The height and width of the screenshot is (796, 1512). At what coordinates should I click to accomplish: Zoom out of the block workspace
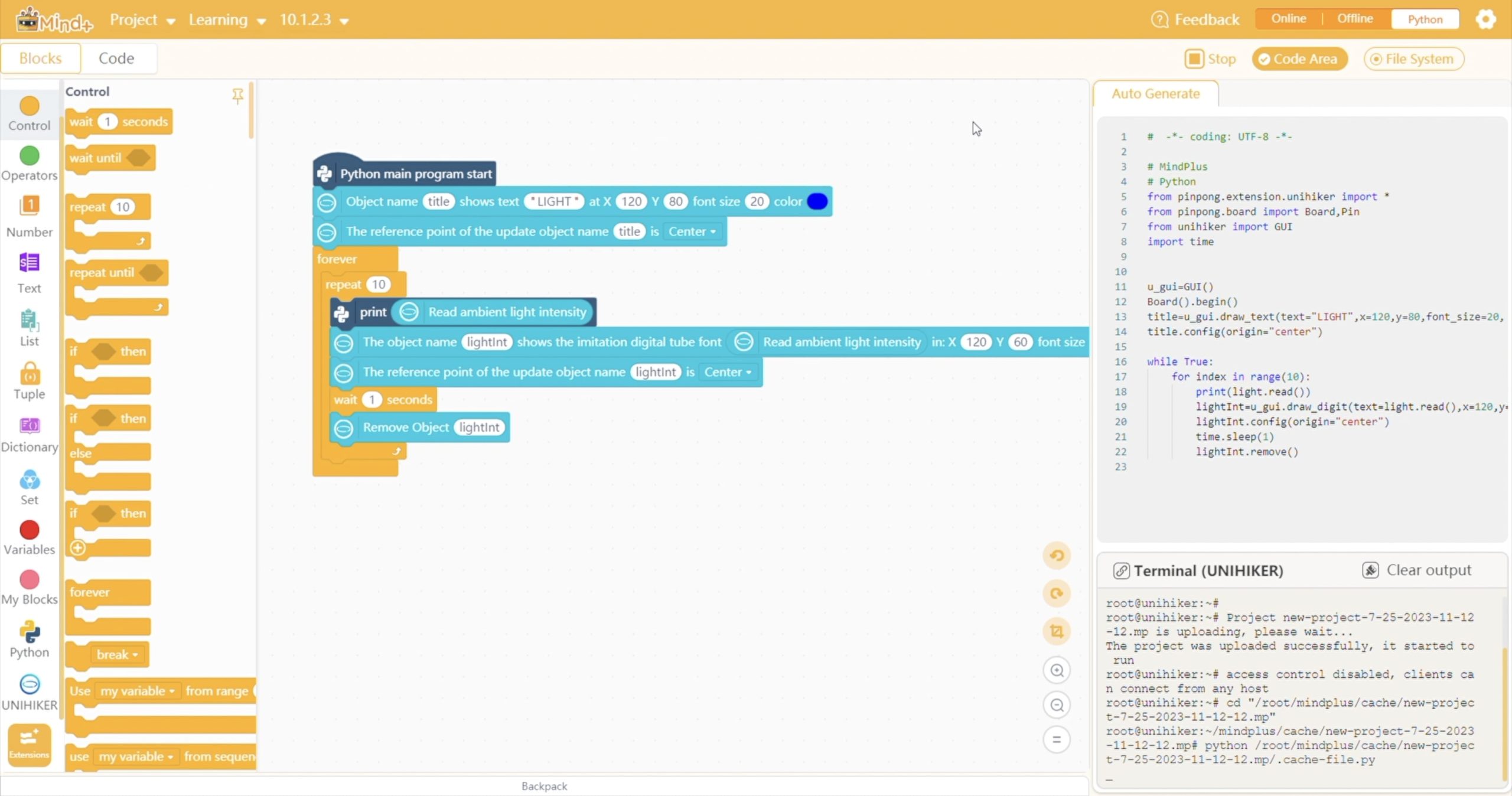[1057, 705]
